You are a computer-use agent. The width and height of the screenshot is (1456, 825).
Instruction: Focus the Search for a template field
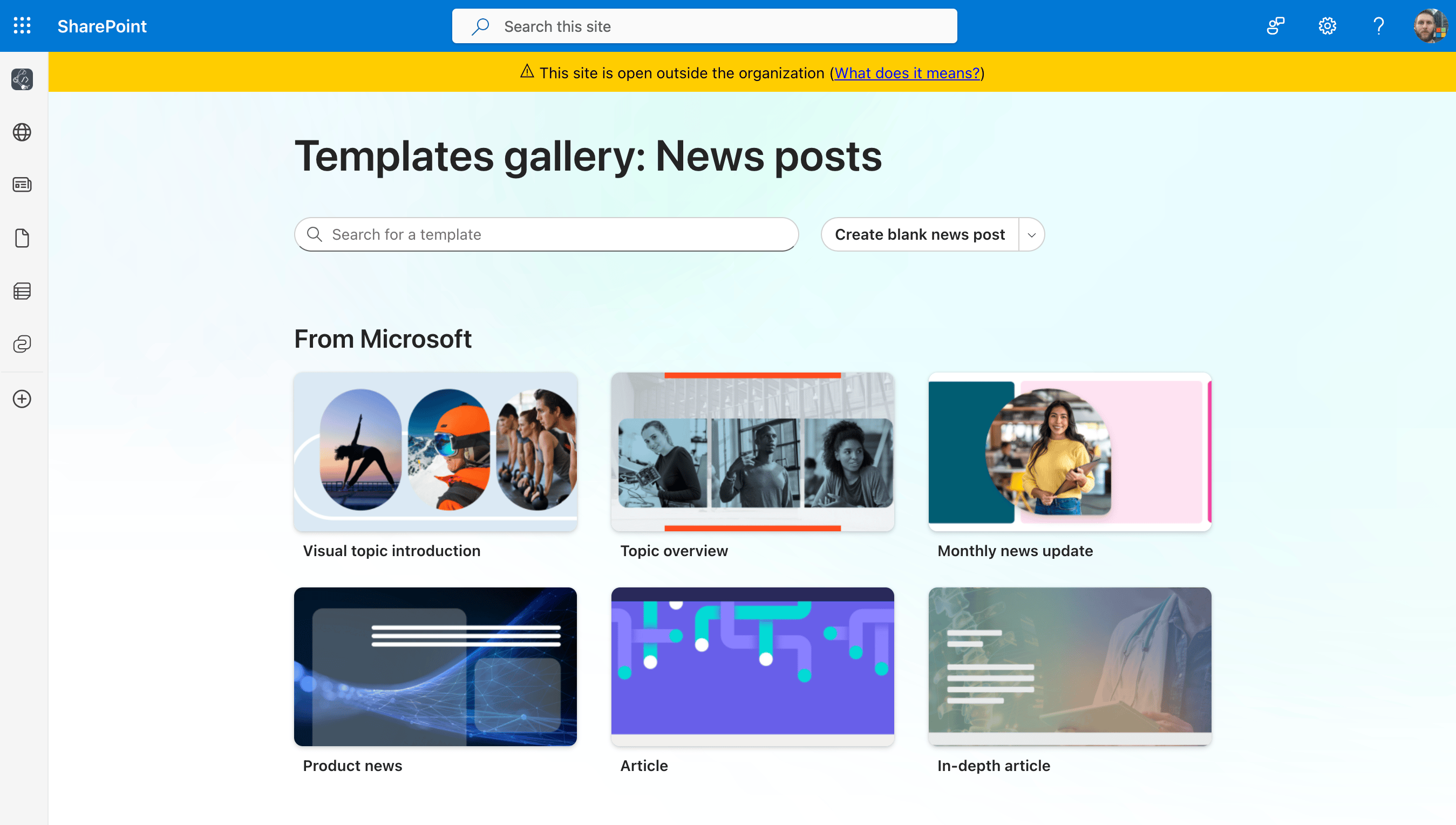547,234
